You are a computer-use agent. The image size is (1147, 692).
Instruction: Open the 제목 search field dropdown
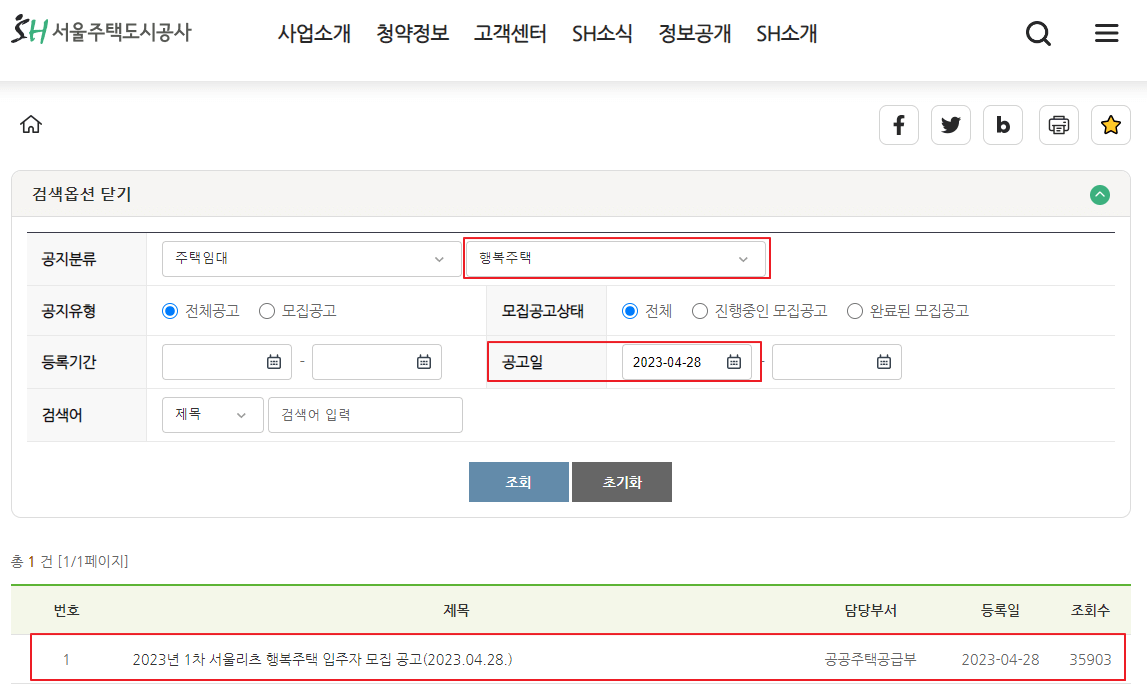pos(212,414)
